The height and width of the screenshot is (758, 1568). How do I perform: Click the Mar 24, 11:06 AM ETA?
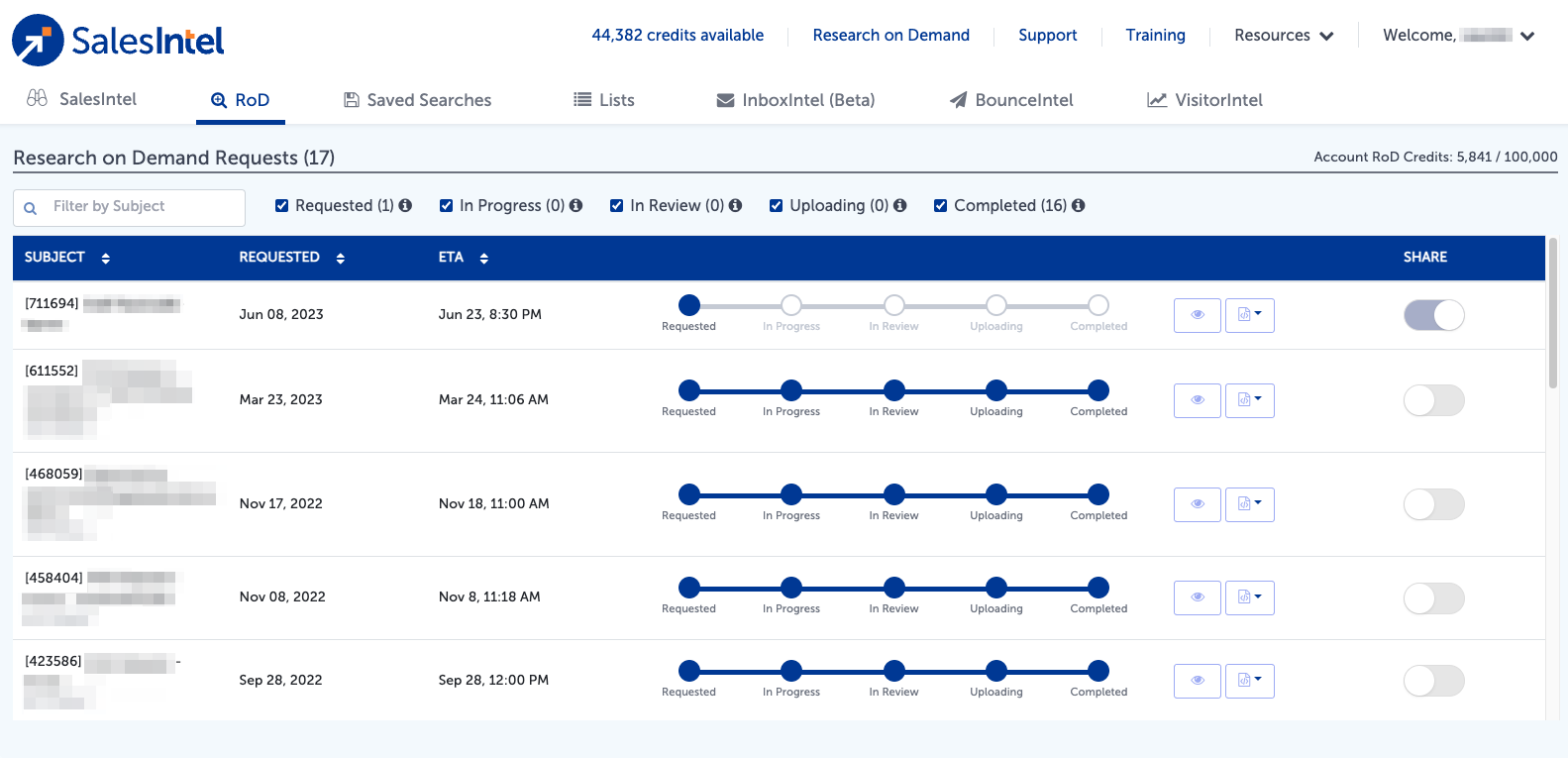pyautogui.click(x=493, y=399)
